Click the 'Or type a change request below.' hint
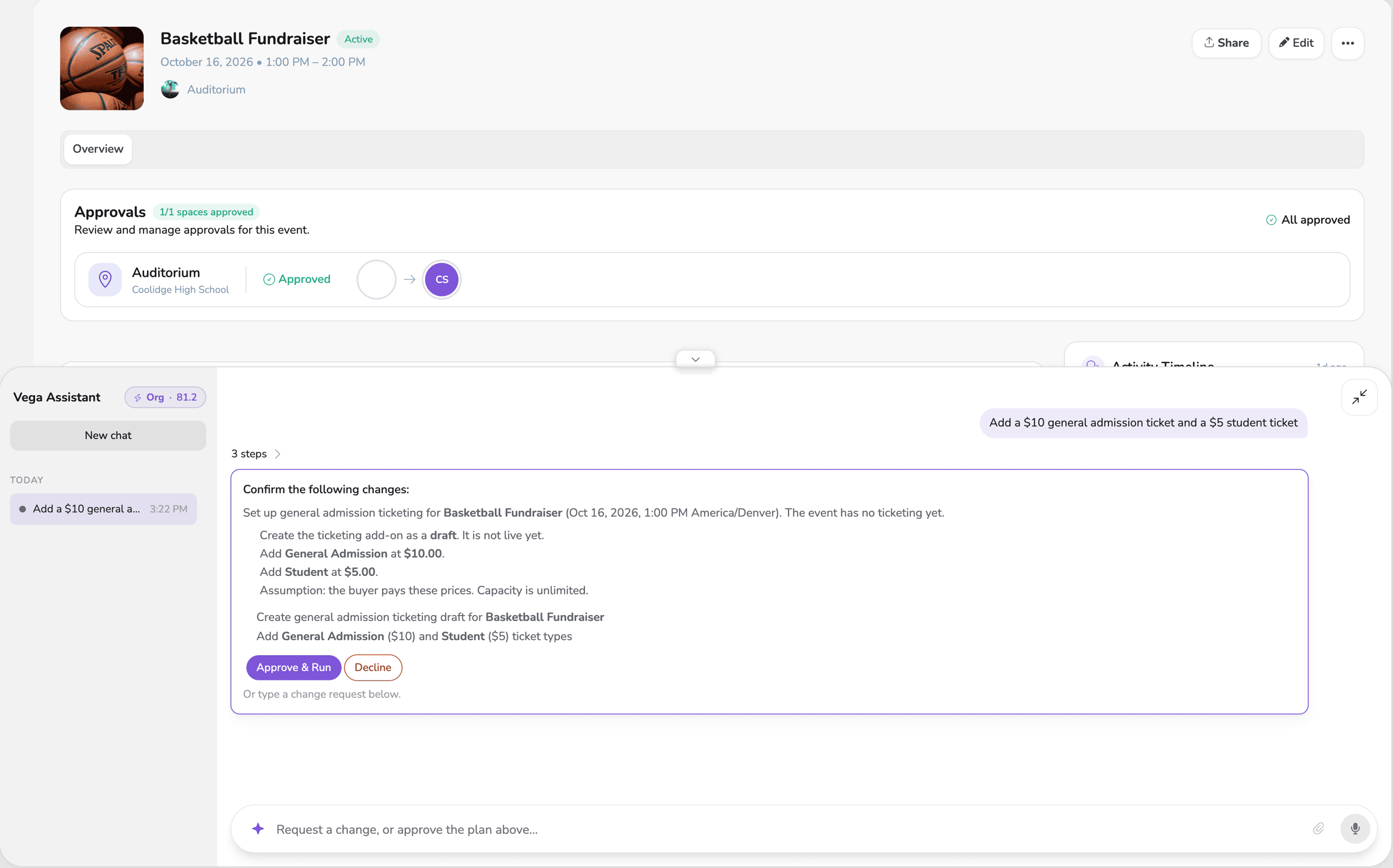The height and width of the screenshot is (868, 1393). click(322, 695)
